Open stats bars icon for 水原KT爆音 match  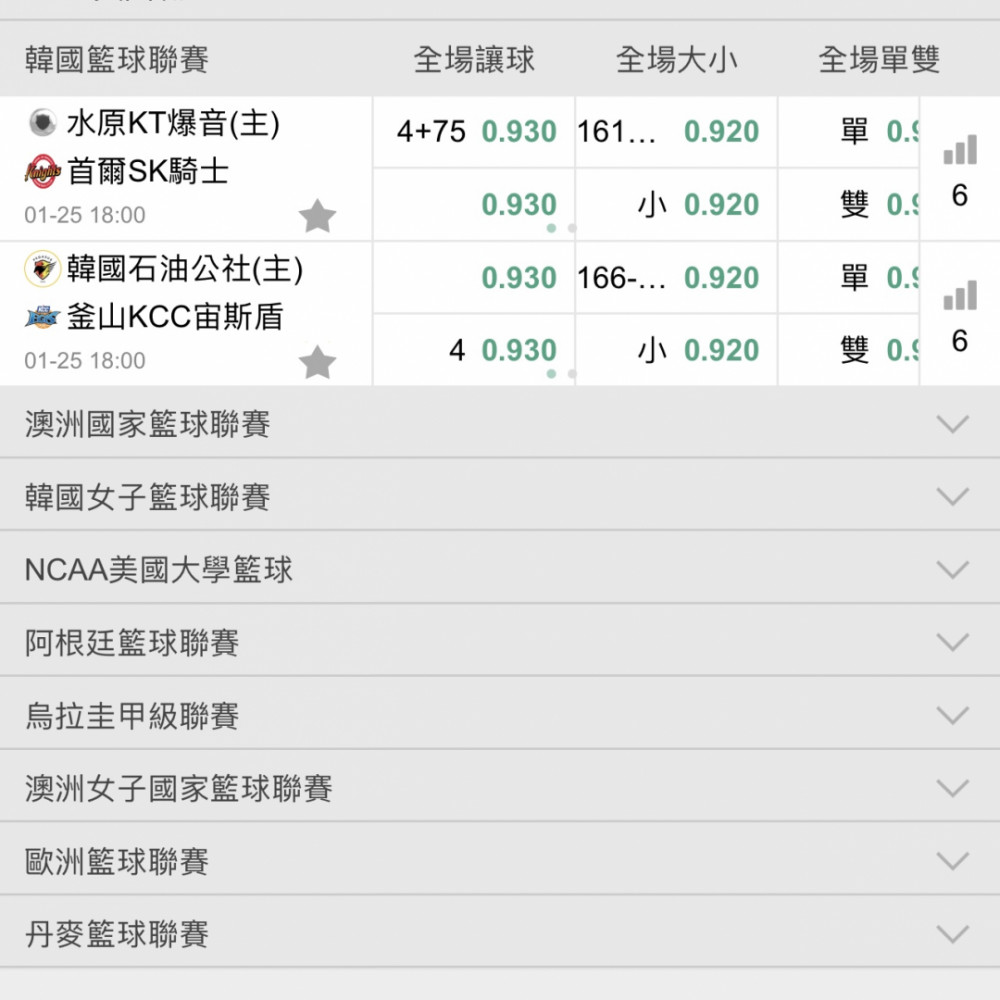pyautogui.click(x=959, y=152)
